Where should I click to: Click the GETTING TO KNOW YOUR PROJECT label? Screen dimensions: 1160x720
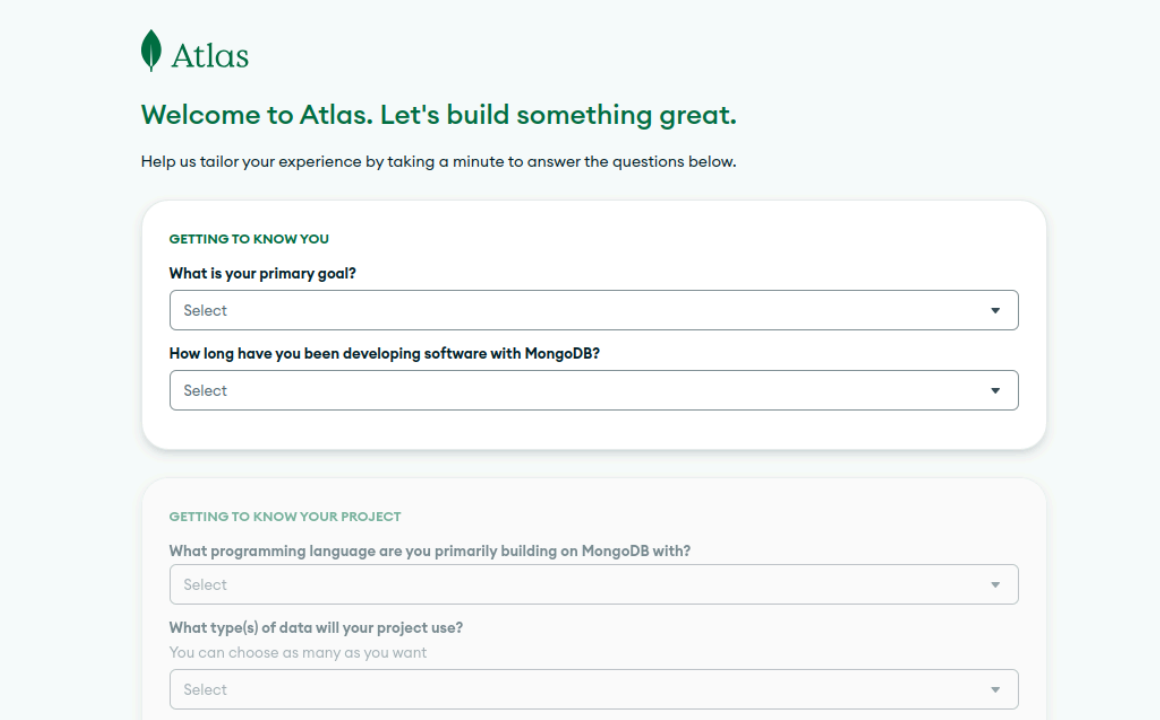pos(284,516)
